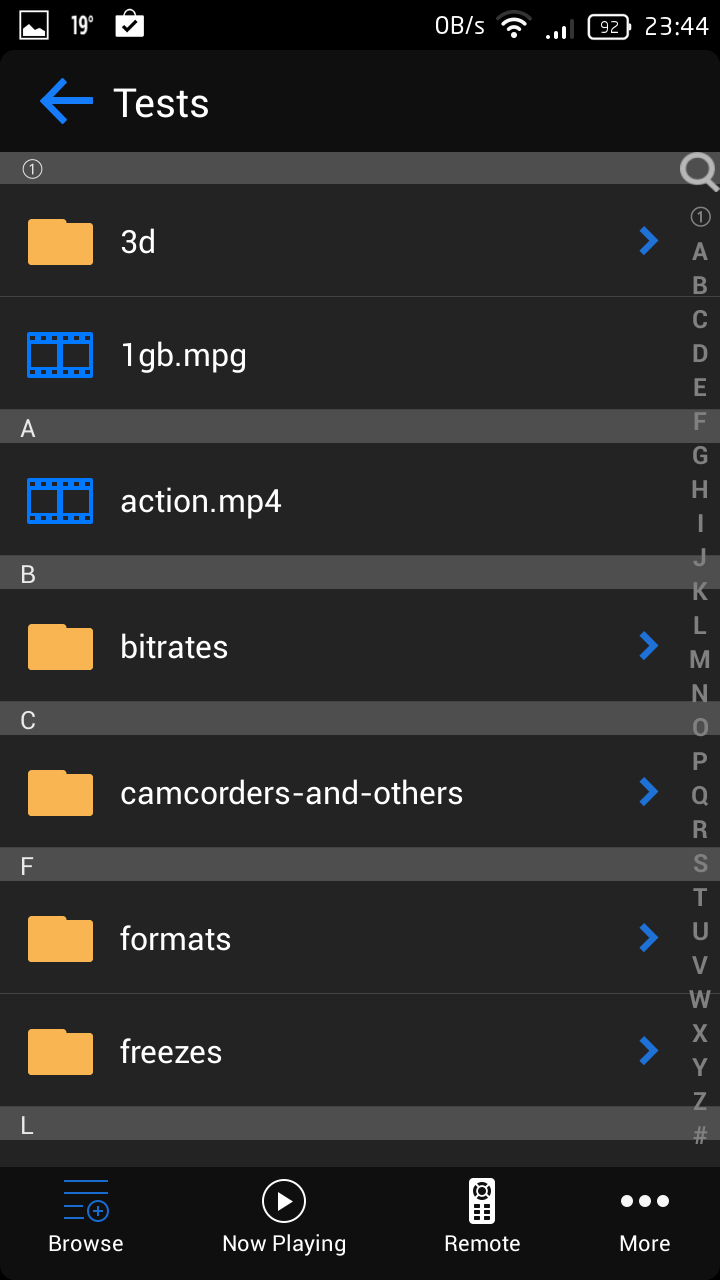Jump to letter M in index
This screenshot has height=1280, width=720.
click(700, 660)
